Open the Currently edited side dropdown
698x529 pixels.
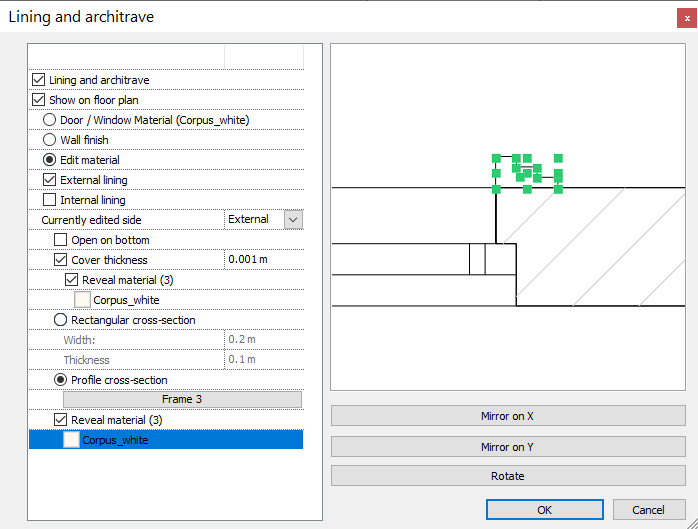293,220
